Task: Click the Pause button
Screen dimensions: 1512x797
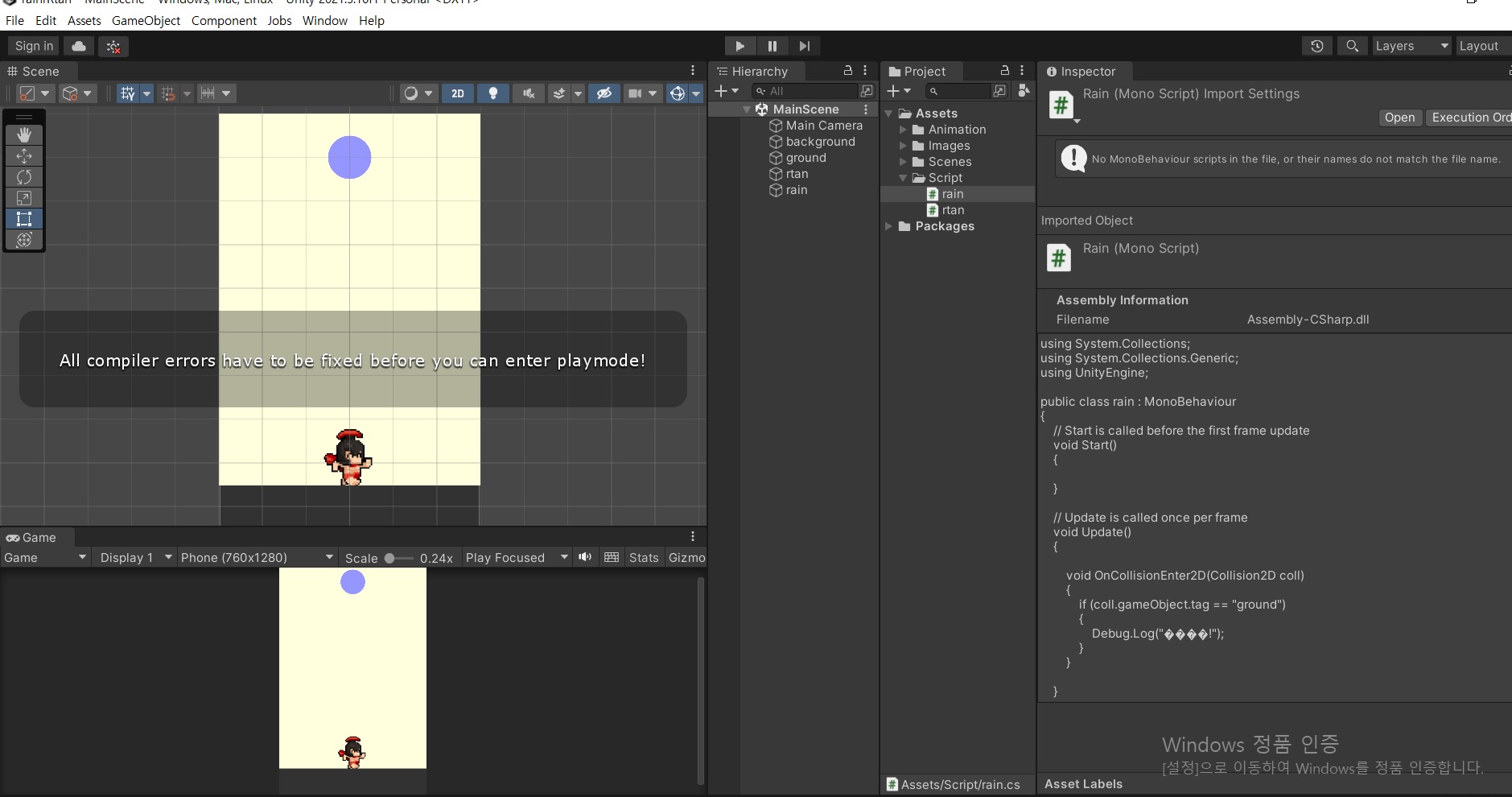Action: coord(772,46)
